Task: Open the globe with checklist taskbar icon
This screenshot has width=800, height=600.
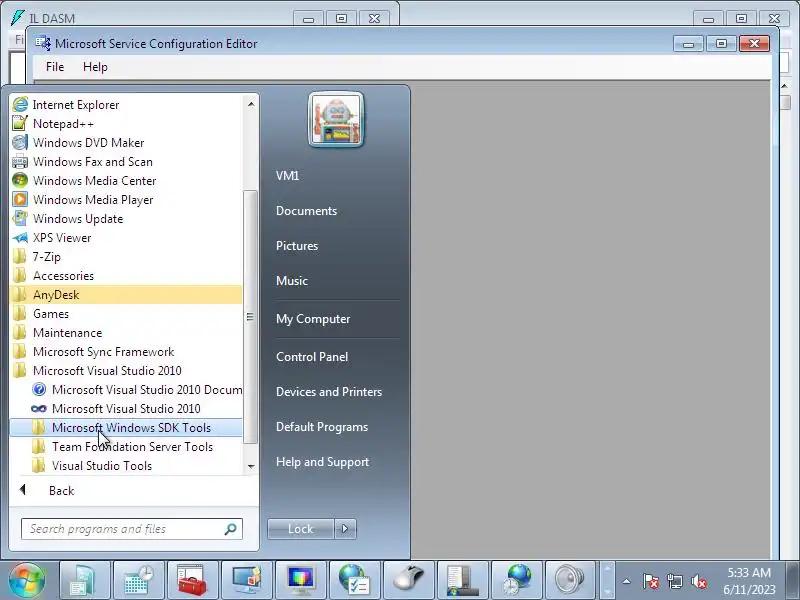Action: (355, 580)
